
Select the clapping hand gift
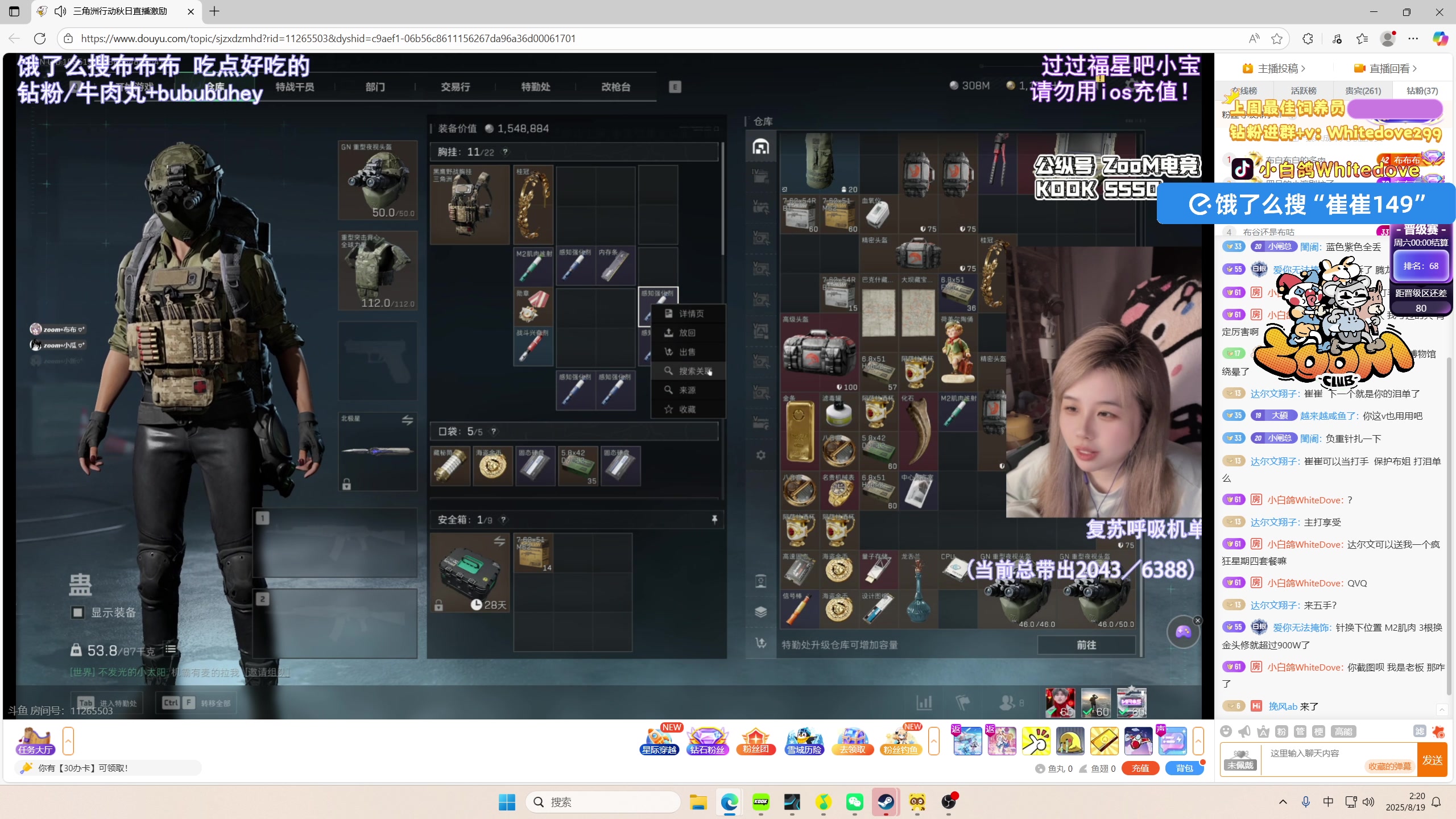coord(1036,741)
